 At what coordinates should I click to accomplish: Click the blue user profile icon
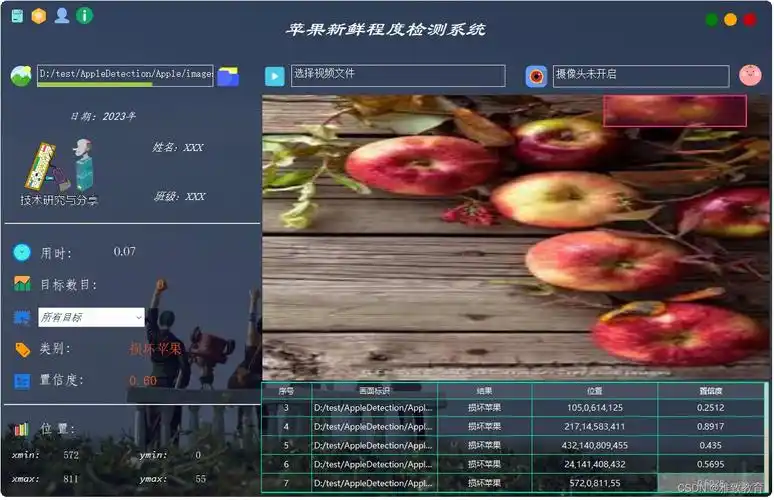(x=62, y=15)
